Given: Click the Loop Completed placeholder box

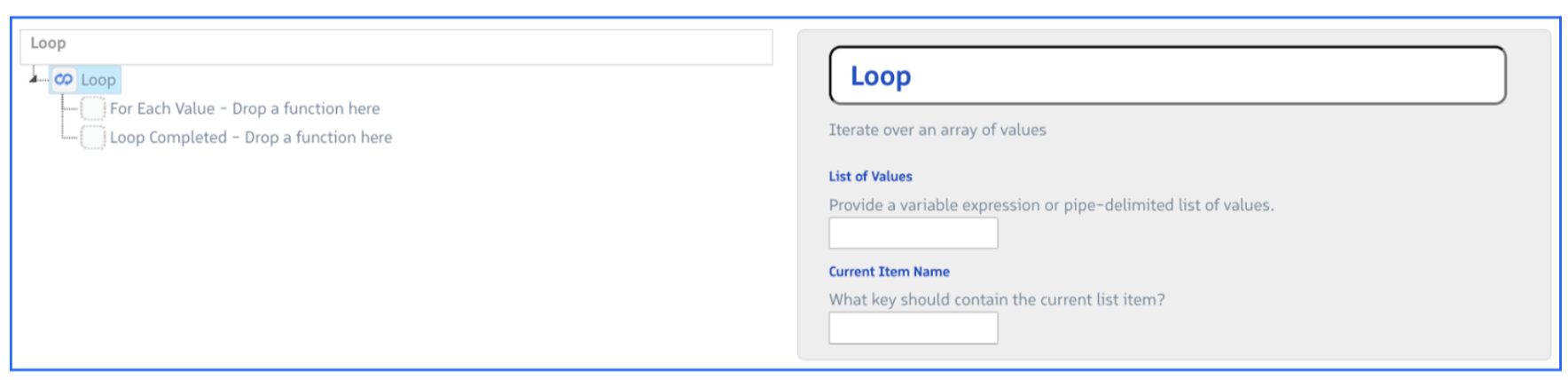Looking at the screenshot, I should click(x=92, y=138).
